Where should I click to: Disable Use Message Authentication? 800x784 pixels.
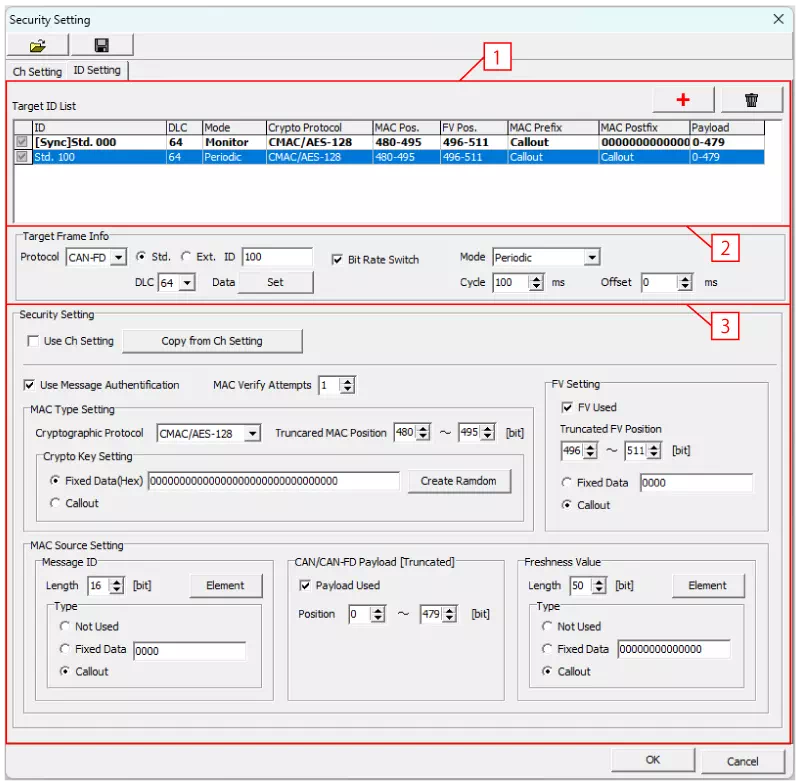tap(29, 385)
